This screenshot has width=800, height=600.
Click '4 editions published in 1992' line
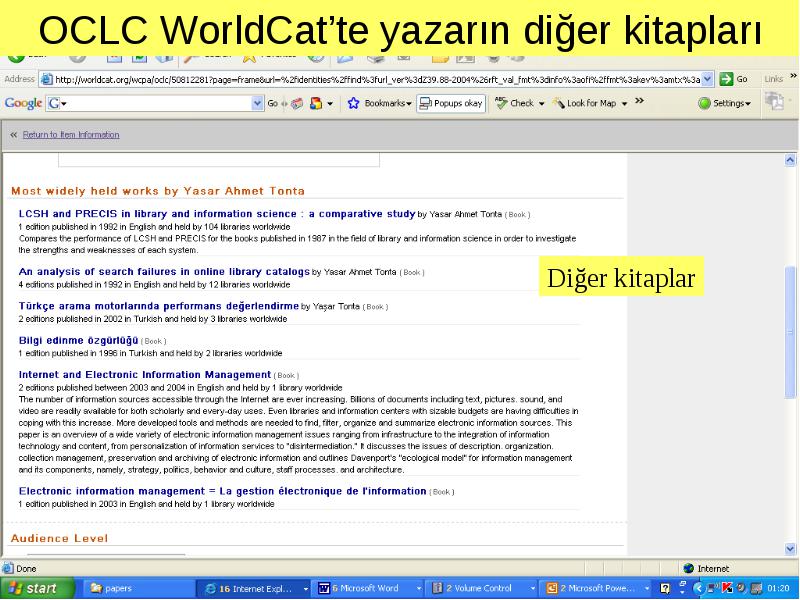tap(154, 284)
